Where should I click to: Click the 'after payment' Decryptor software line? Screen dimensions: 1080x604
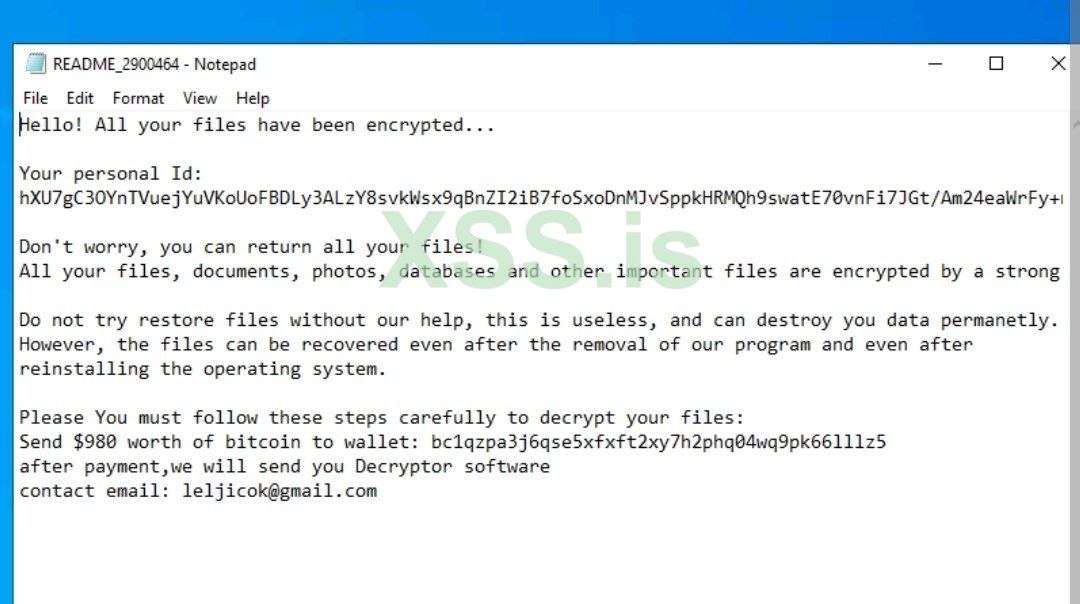(x=284, y=467)
